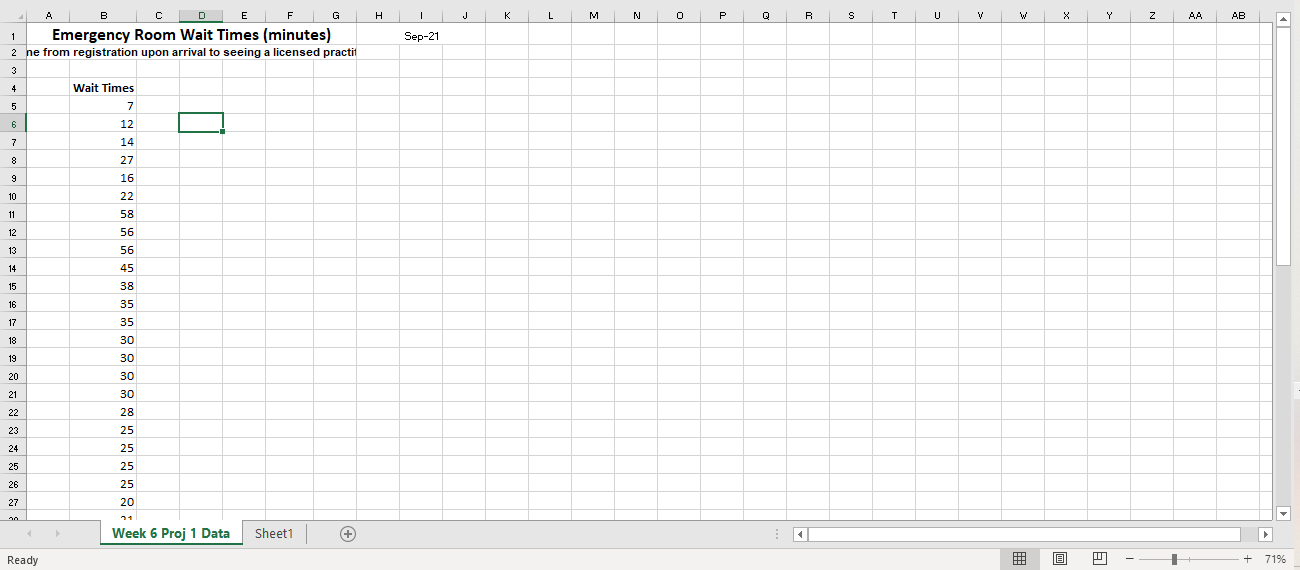This screenshot has height=570, width=1300.
Task: Select the cell containing 28
Action: pos(103,411)
